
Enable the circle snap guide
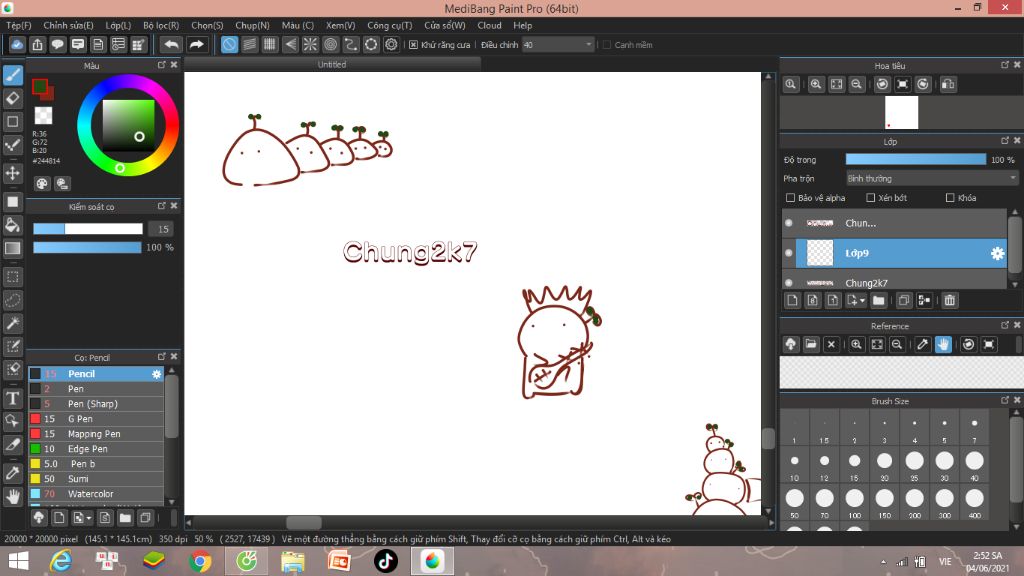coord(330,44)
